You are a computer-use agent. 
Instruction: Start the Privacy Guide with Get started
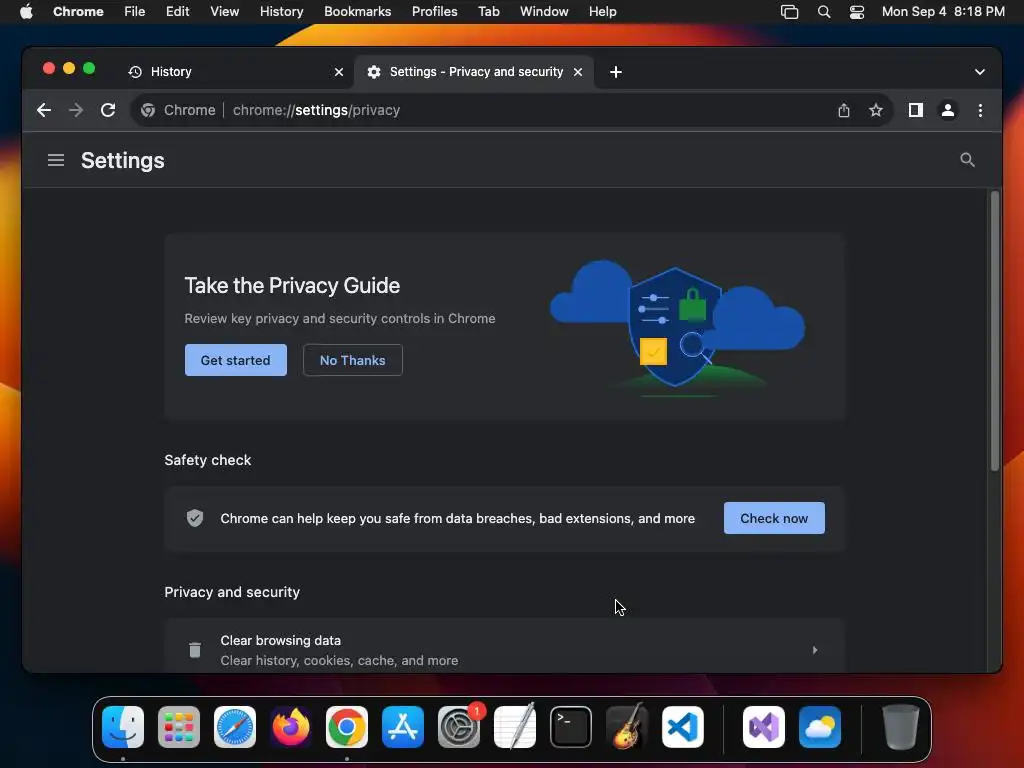pos(236,360)
